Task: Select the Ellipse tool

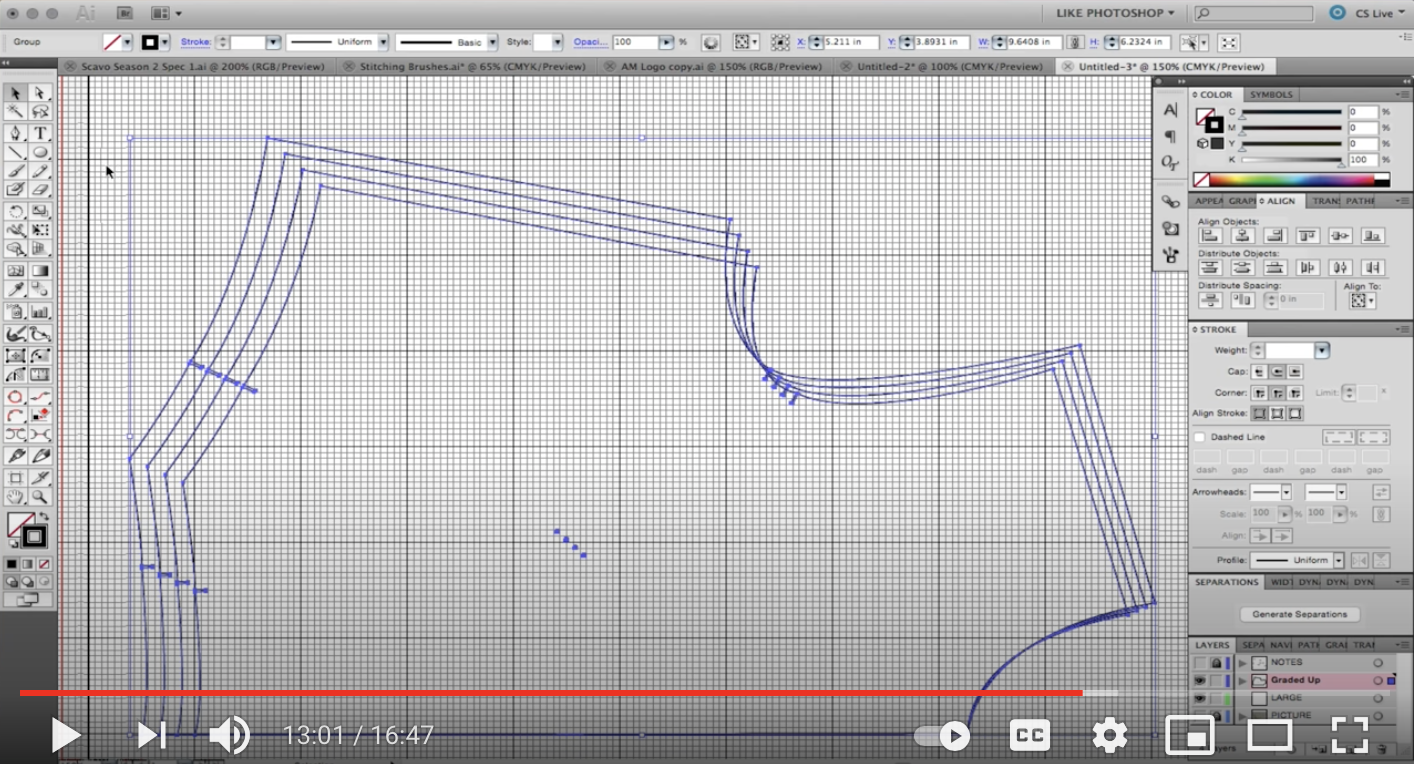Action: [x=40, y=152]
